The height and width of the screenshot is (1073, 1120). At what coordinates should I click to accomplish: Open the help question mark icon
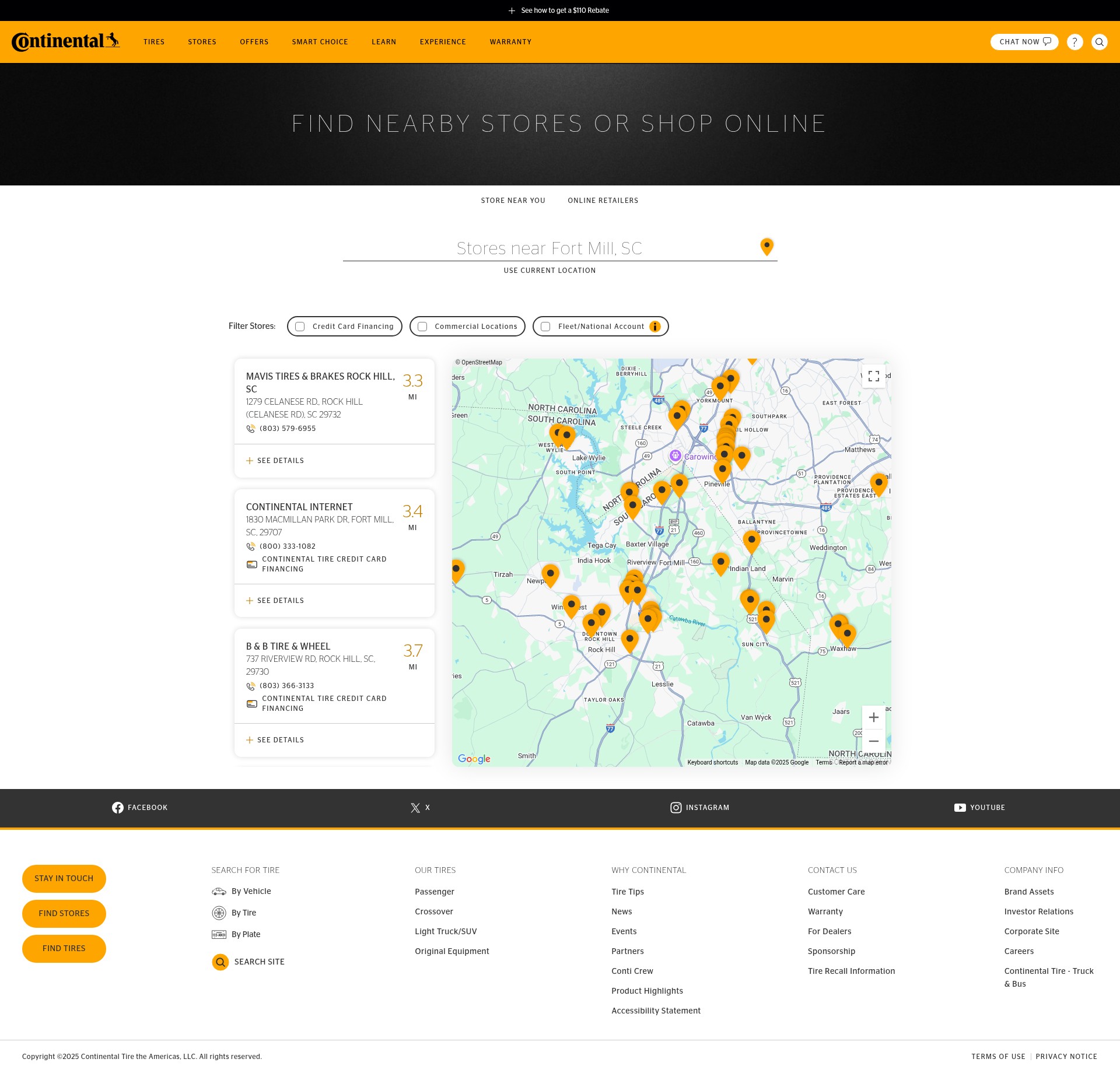[1075, 42]
